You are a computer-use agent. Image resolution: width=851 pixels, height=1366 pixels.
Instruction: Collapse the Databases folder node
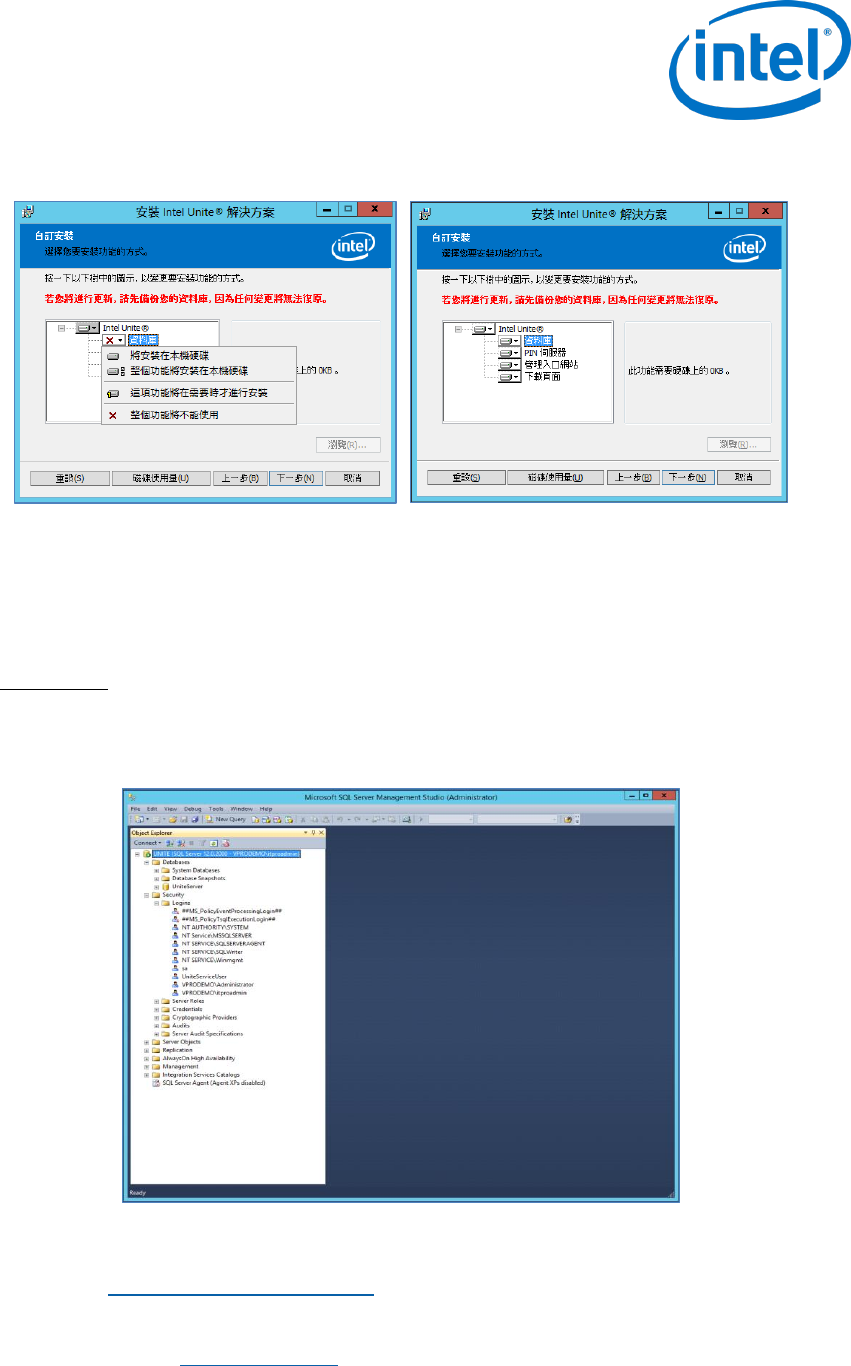click(x=147, y=862)
